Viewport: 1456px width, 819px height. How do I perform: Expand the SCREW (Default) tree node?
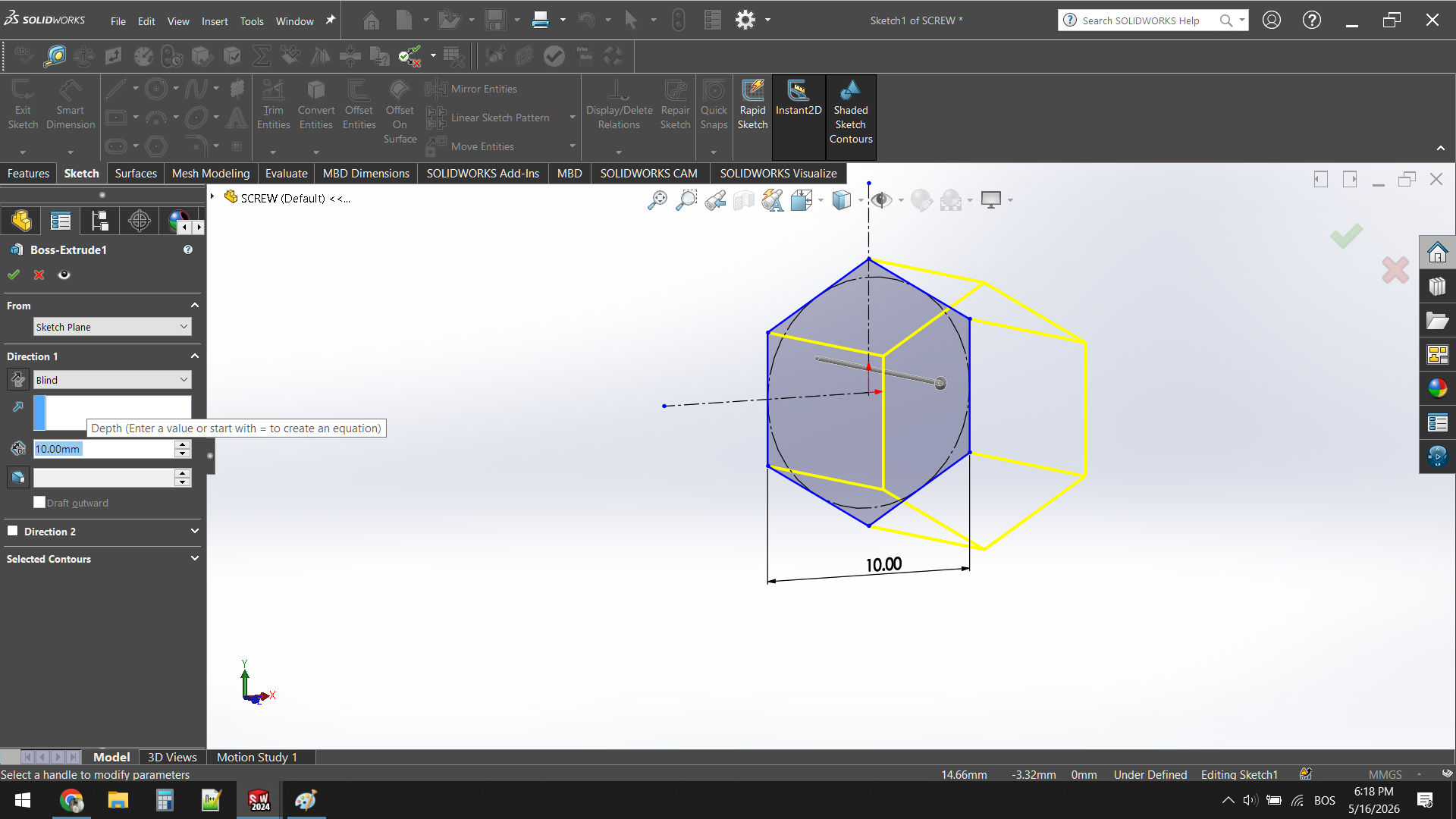click(x=212, y=197)
